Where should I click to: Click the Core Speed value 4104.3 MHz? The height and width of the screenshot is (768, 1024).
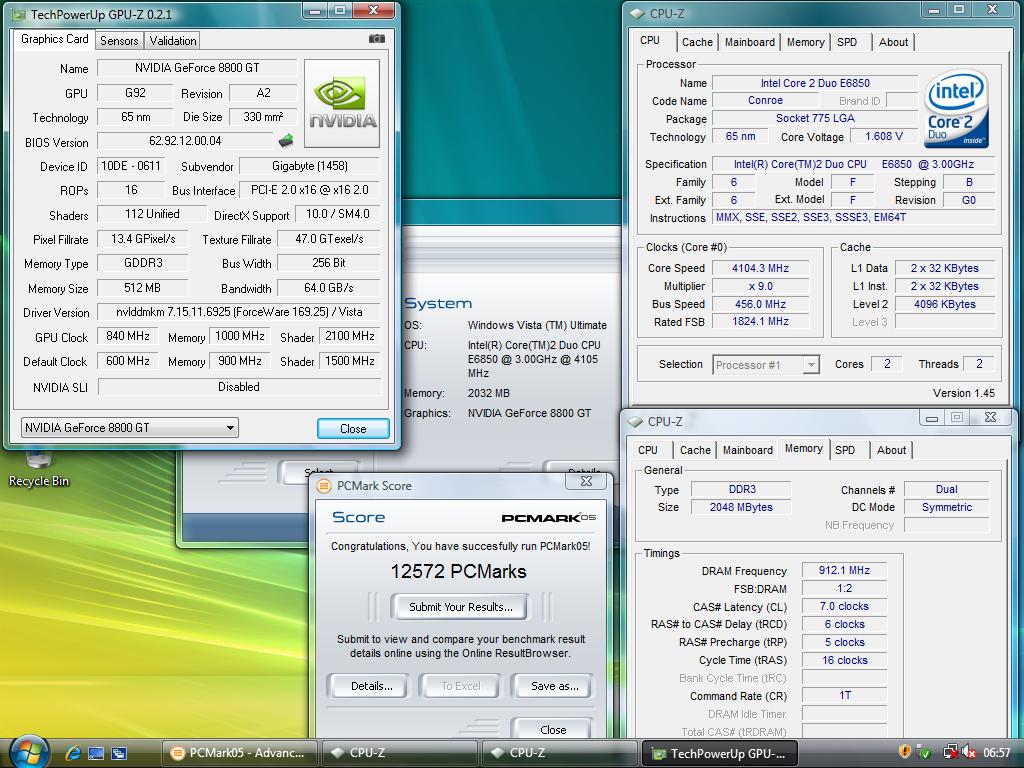pos(760,268)
